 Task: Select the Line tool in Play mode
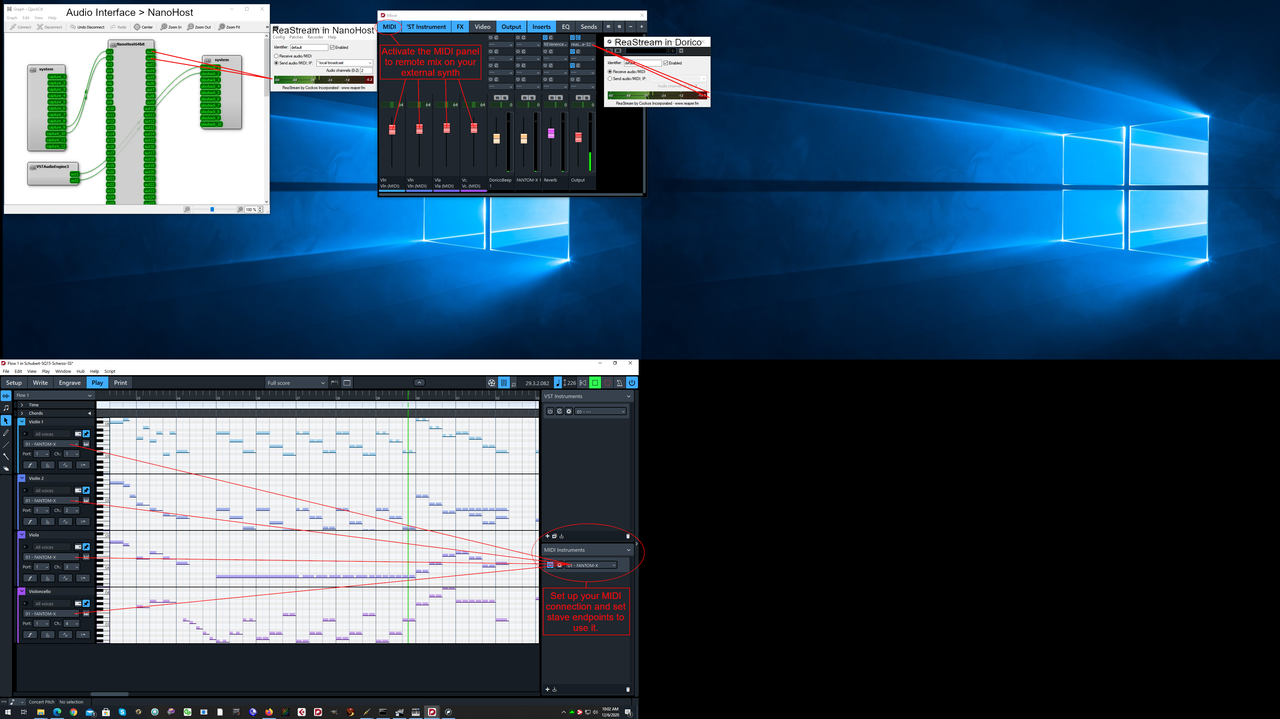[x=6, y=445]
